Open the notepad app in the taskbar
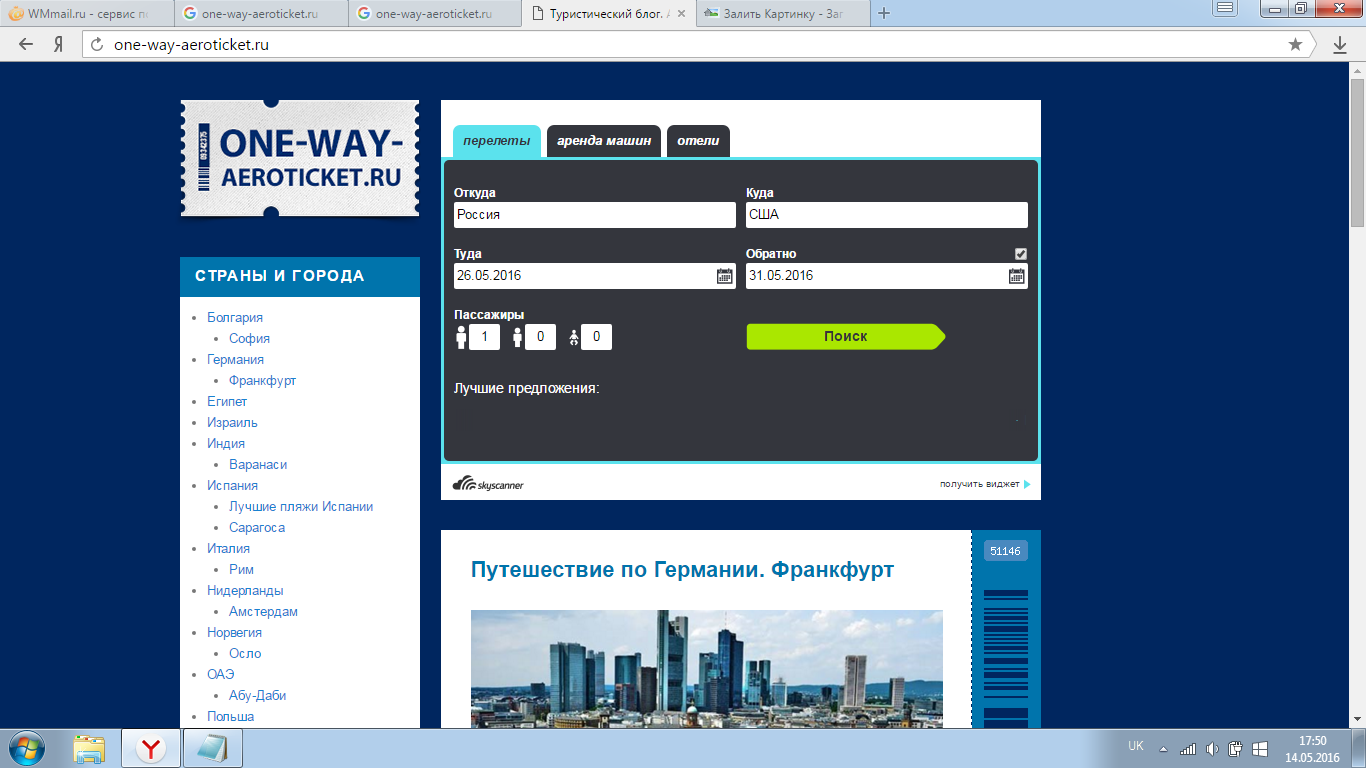Screen dimensions: 1366x768 212,748
